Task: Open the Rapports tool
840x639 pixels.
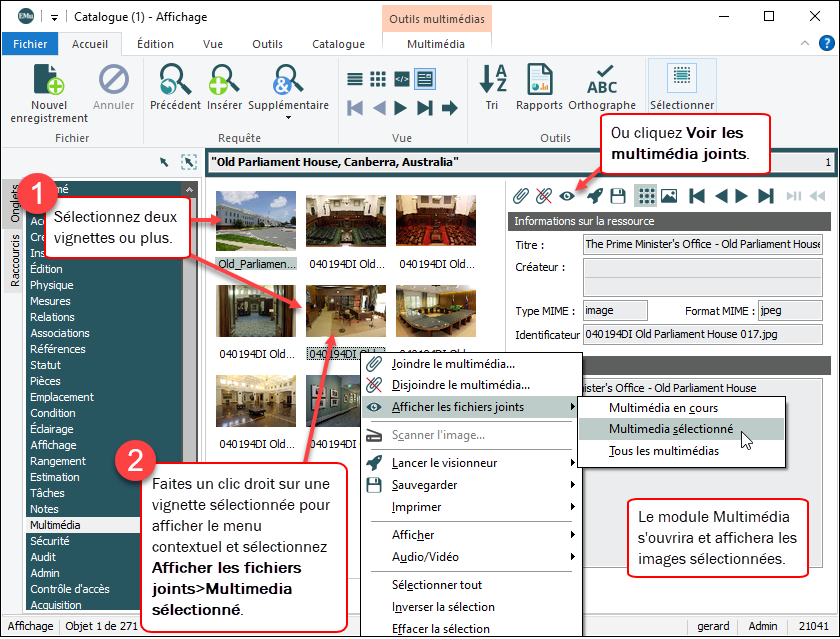Action: (x=539, y=79)
